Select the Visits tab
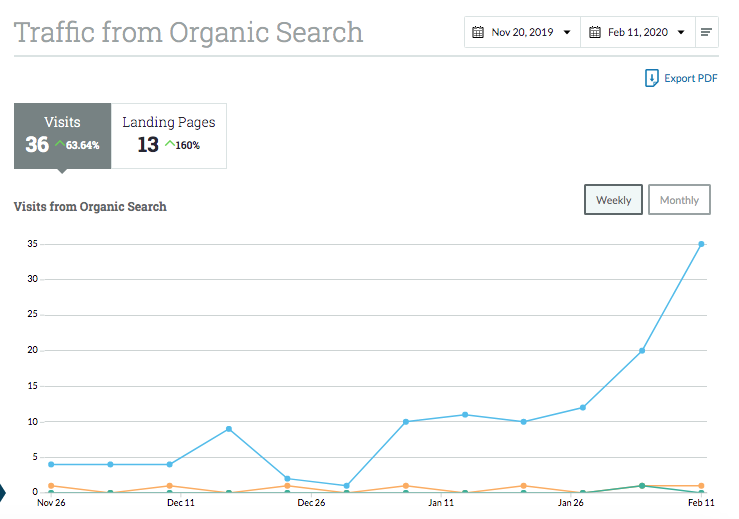 point(62,136)
